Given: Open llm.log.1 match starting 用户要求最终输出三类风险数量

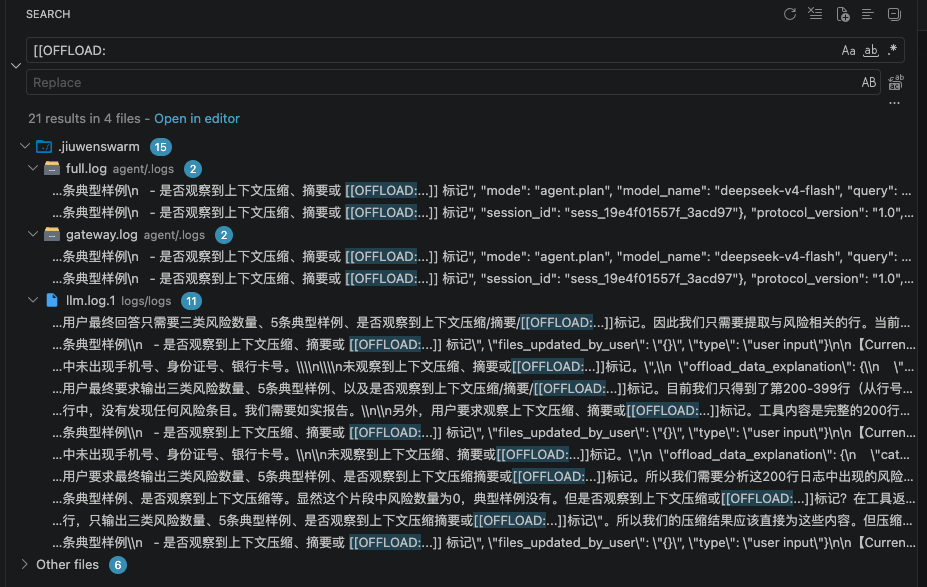Looking at the screenshot, I should (x=482, y=476).
